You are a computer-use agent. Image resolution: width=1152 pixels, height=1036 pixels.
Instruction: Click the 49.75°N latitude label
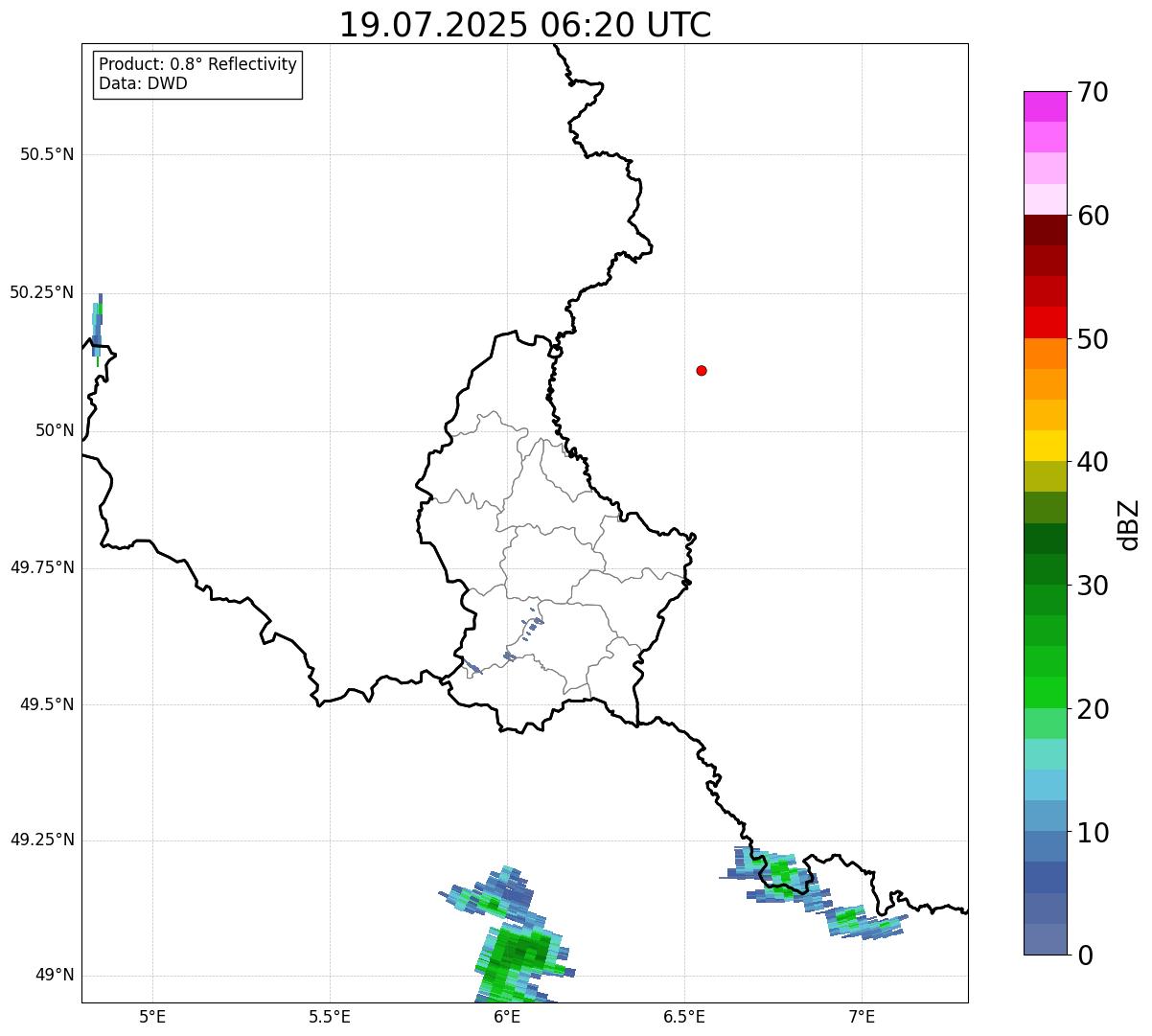point(42,567)
